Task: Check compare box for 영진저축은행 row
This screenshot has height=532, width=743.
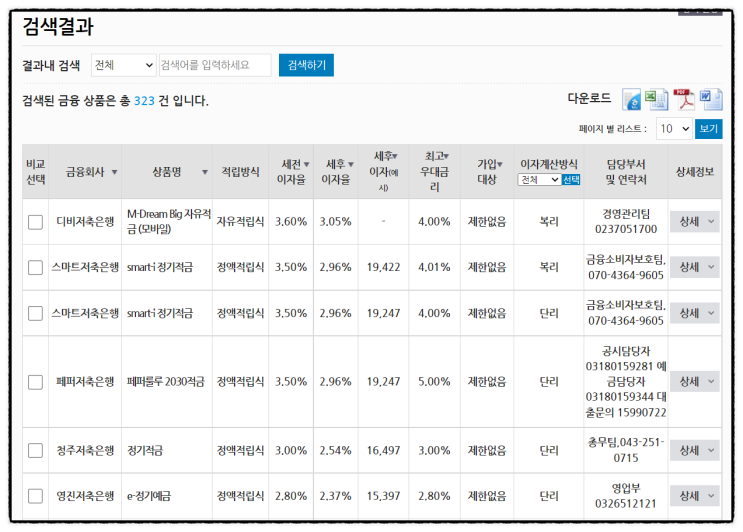Action: coord(36,496)
